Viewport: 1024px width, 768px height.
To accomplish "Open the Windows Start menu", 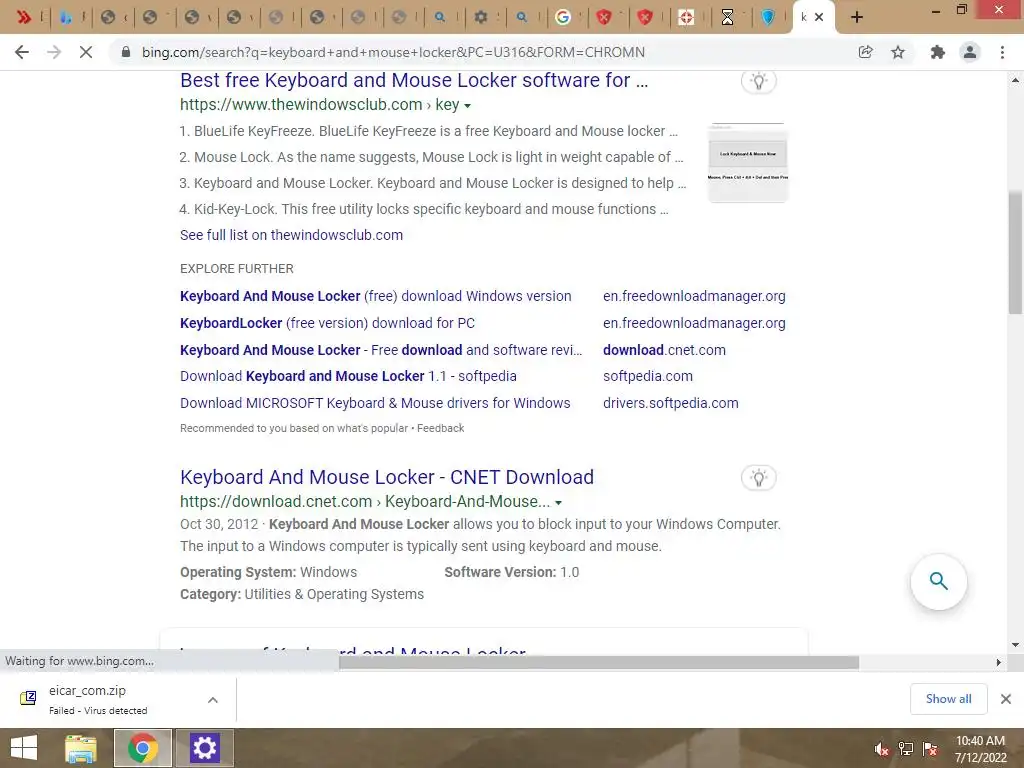I will pos(24,748).
